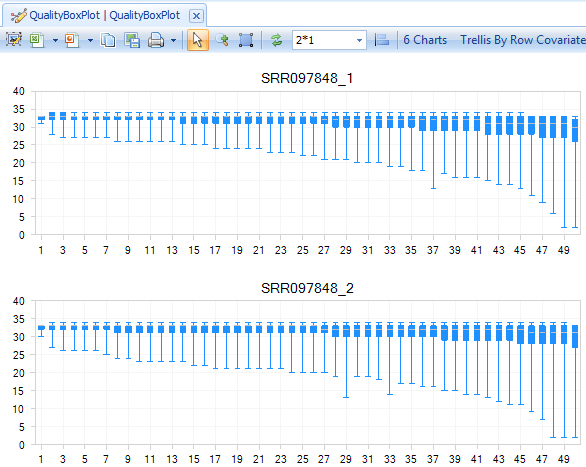Choose the rectangle selection tool
Screen dimensions: 586x467
pyautogui.click(x=246, y=40)
